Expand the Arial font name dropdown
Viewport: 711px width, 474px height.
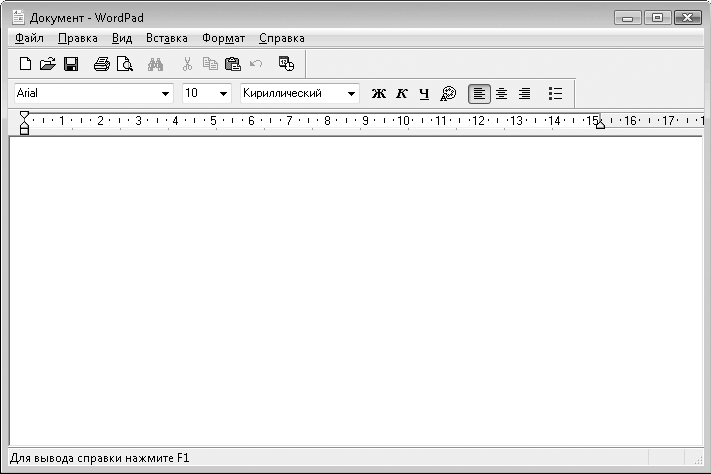click(x=166, y=93)
